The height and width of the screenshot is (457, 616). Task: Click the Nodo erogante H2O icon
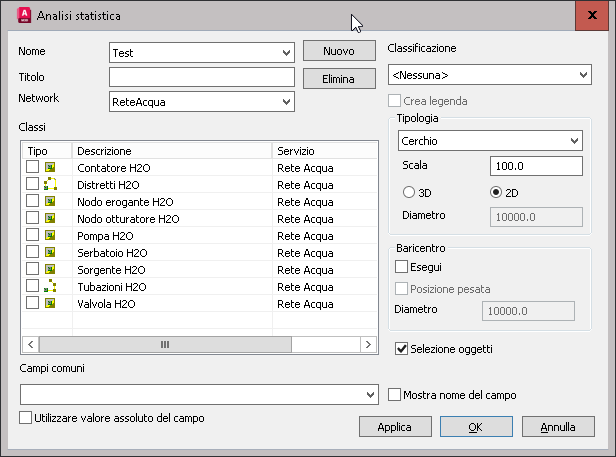(50, 202)
